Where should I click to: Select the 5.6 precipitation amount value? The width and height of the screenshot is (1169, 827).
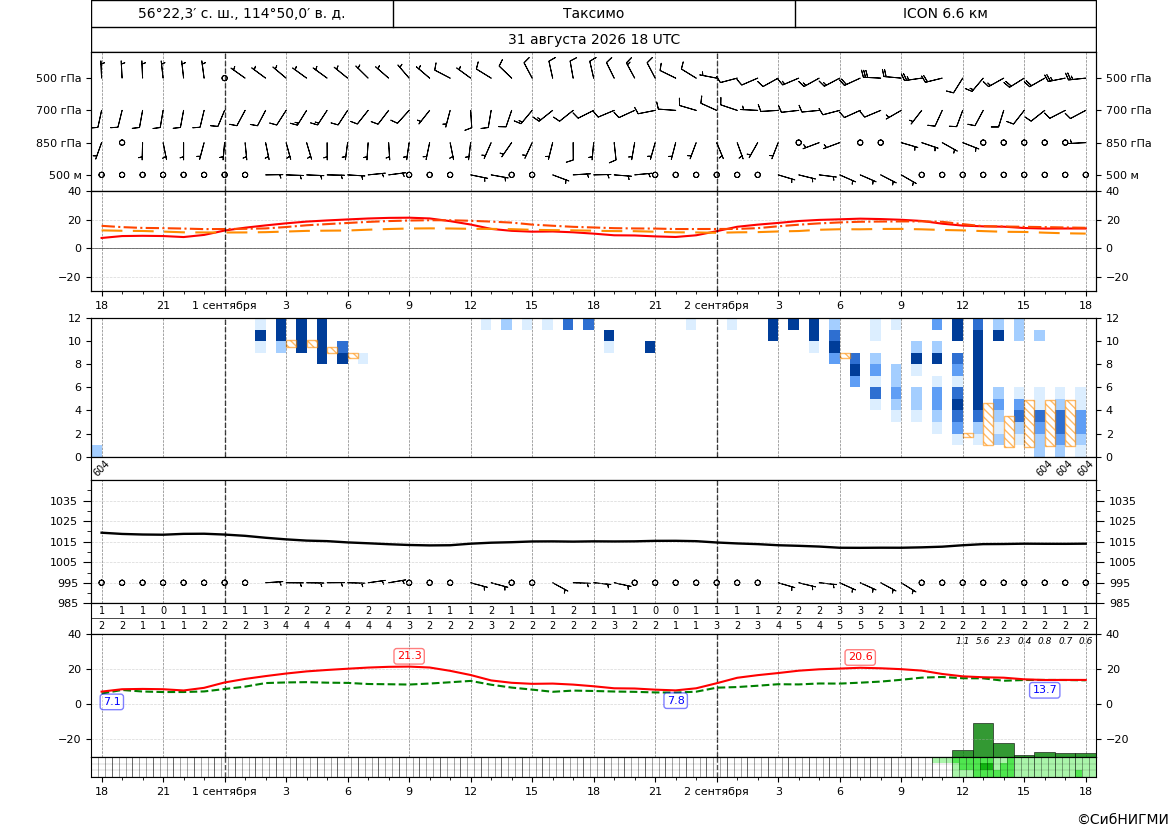click(x=983, y=641)
